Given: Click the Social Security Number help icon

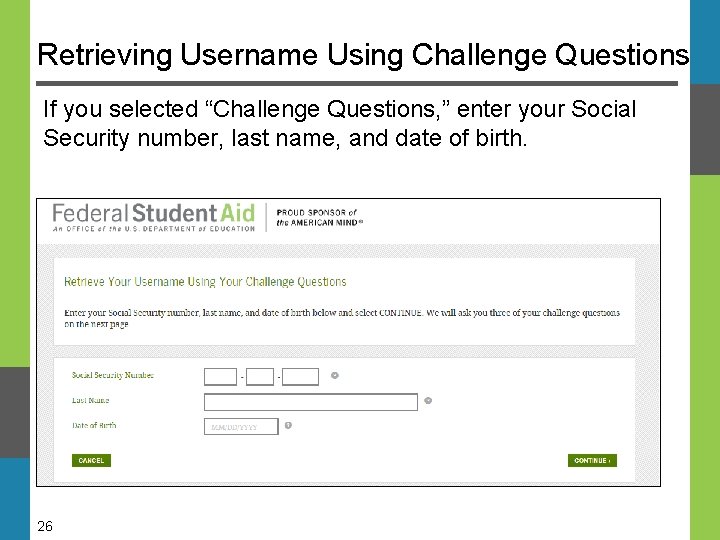Looking at the screenshot, I should [335, 376].
